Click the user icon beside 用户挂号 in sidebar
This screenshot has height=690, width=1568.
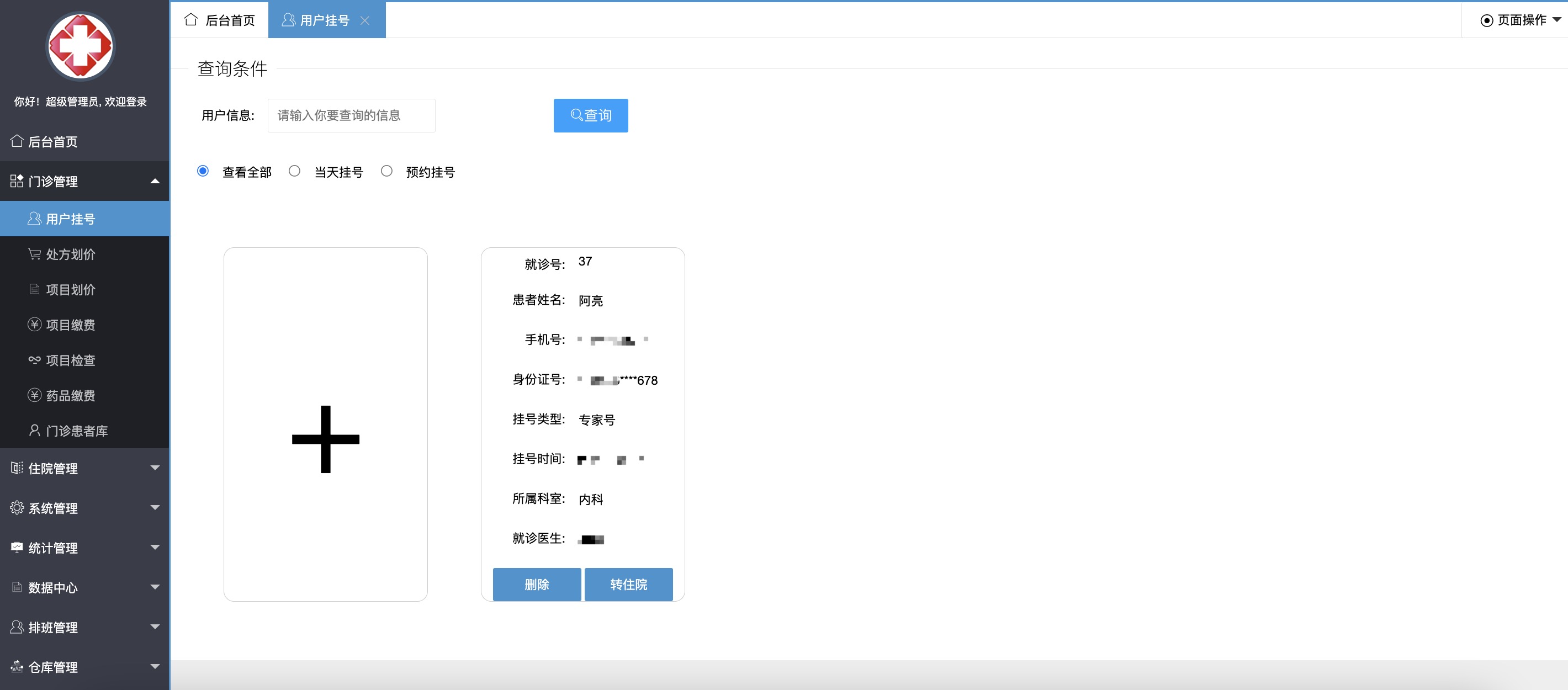click(x=35, y=219)
